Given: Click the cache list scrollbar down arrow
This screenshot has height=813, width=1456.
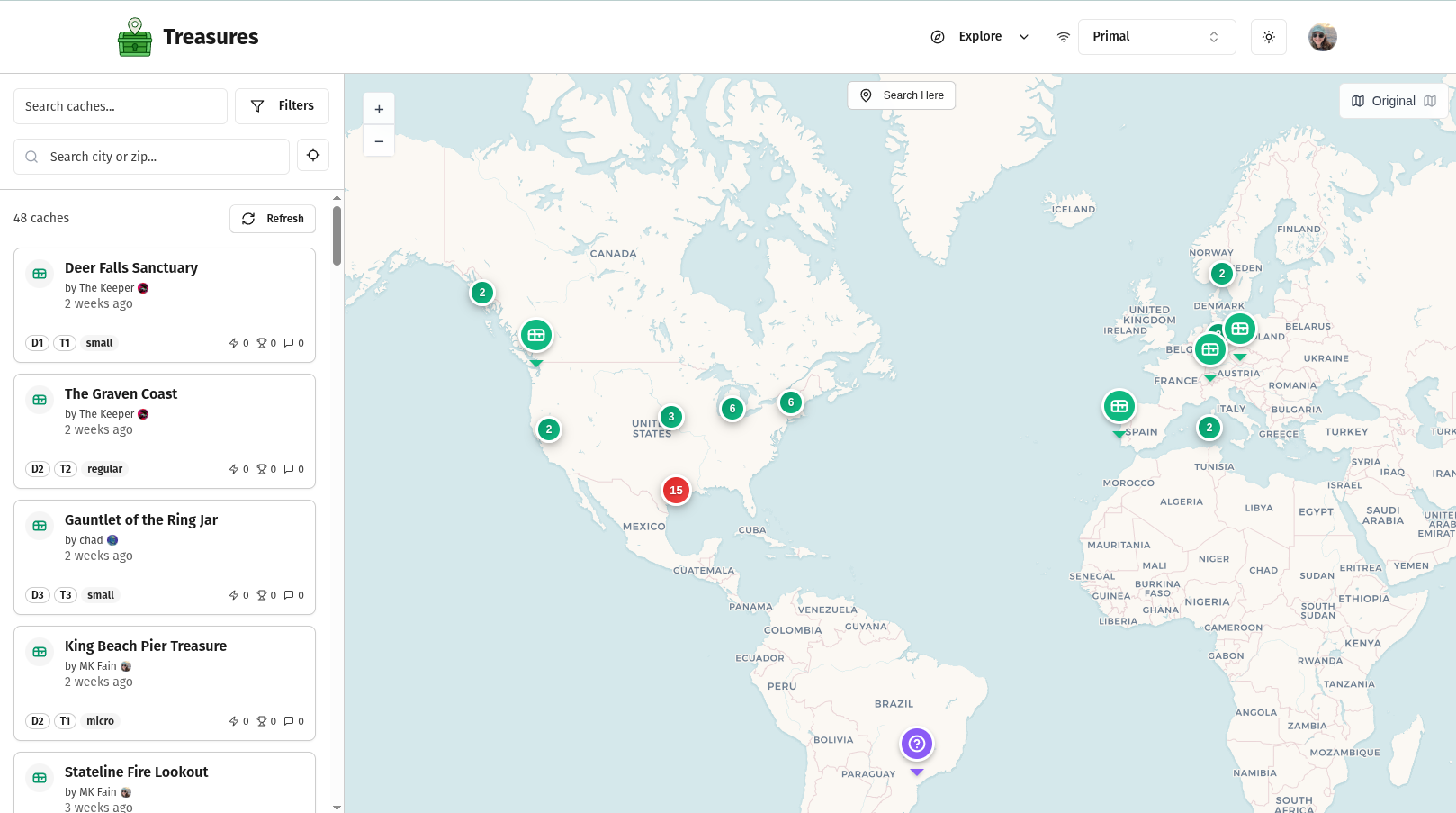Looking at the screenshot, I should [x=337, y=807].
